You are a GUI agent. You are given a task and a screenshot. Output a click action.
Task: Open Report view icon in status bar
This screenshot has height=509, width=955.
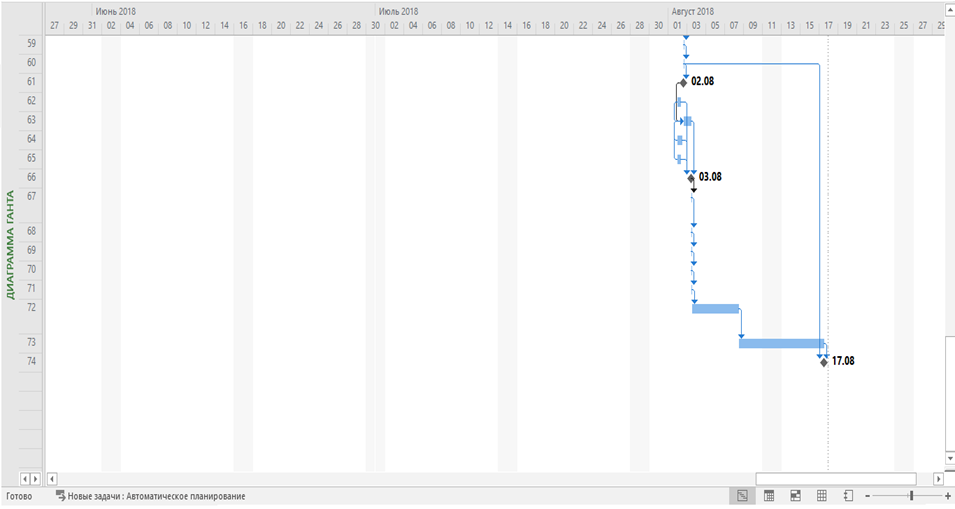(x=847, y=496)
